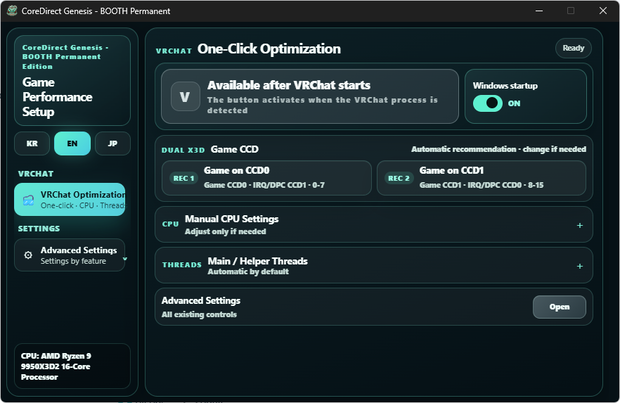The image size is (620, 403).
Task: Click the REC 2 badge
Action: 399,178
